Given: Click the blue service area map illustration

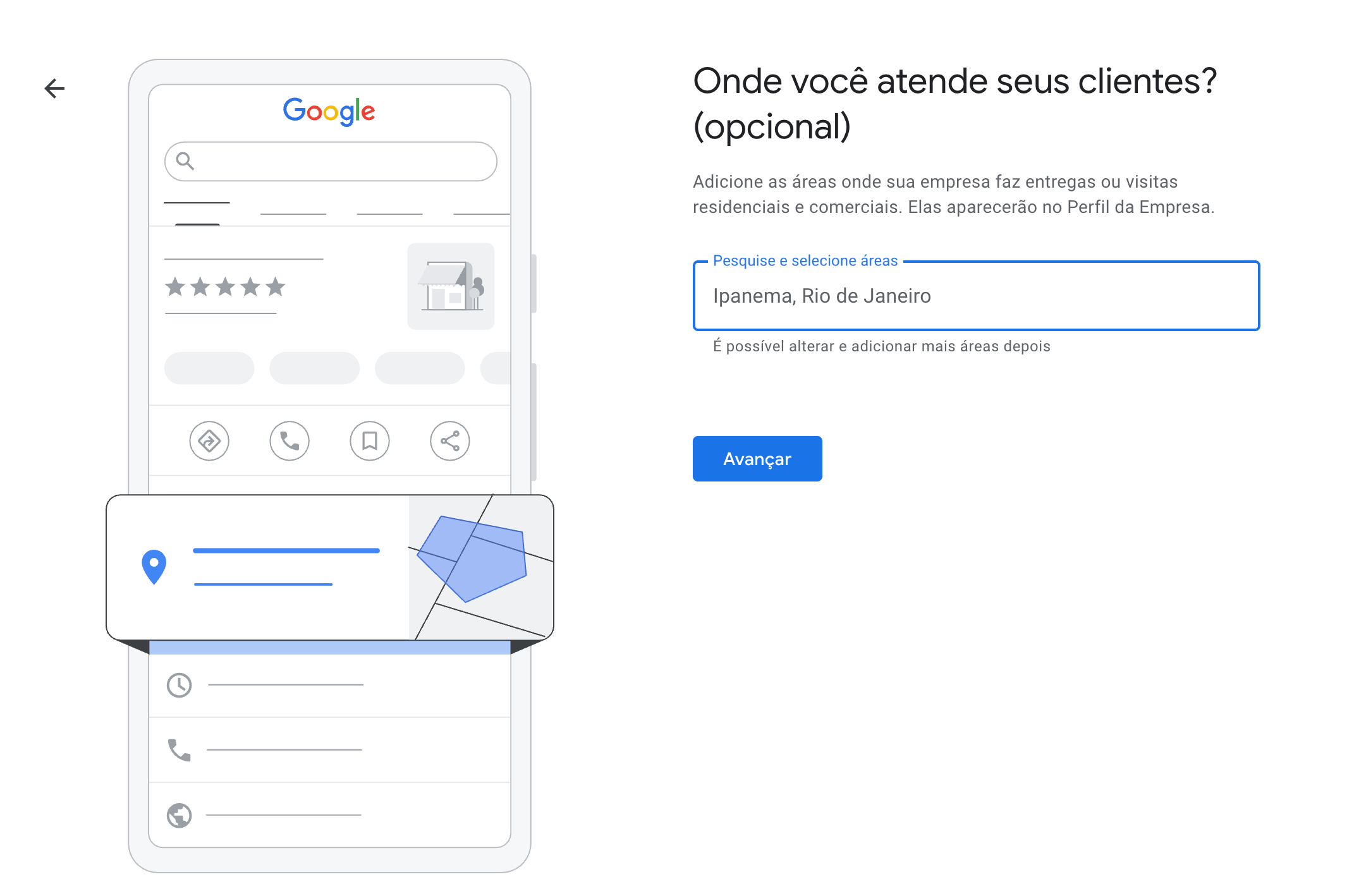Looking at the screenshot, I should [481, 567].
